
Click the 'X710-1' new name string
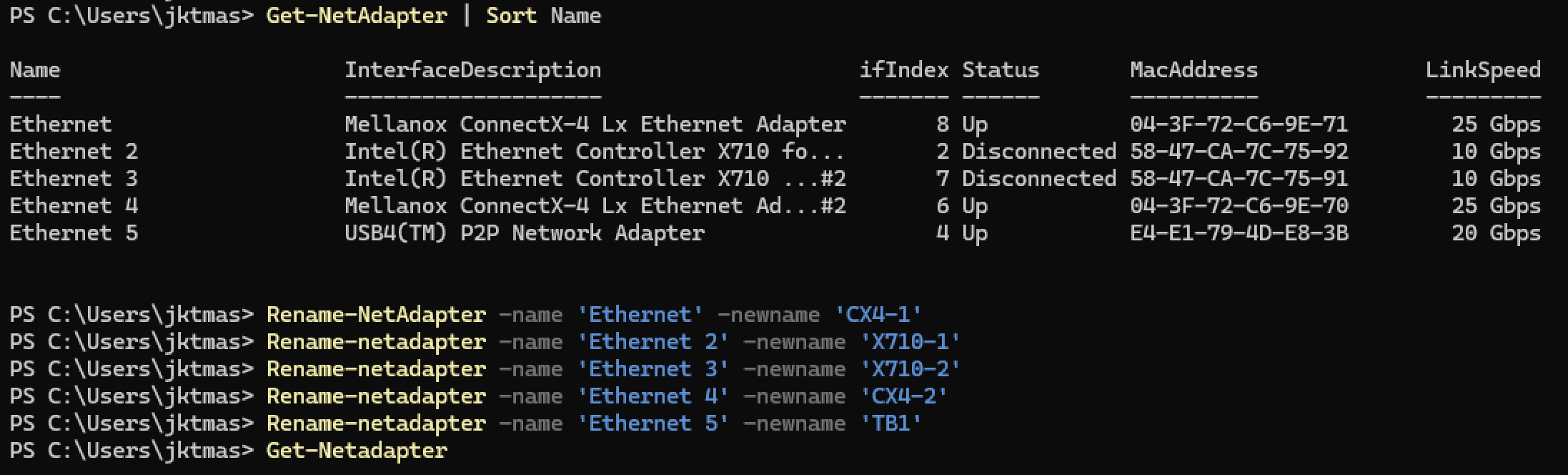point(910,342)
